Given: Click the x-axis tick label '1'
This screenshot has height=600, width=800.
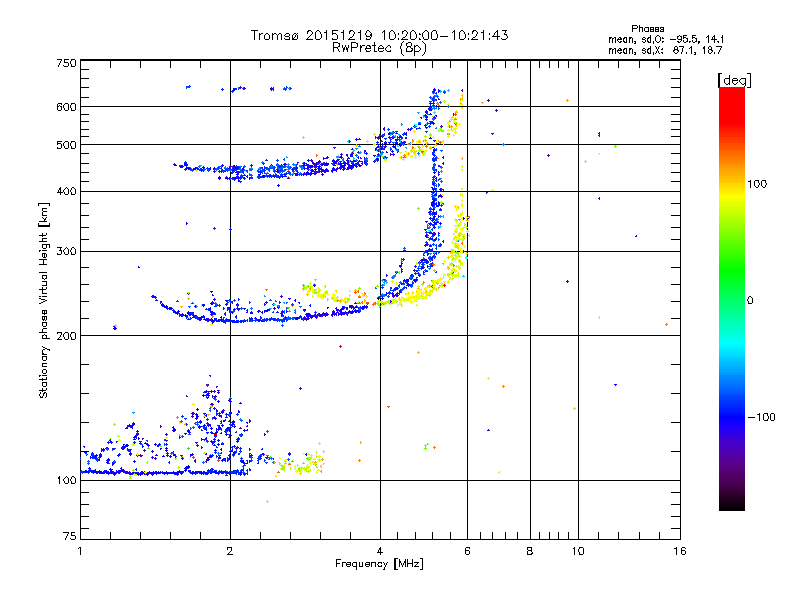Looking at the screenshot, I should tap(80, 551).
